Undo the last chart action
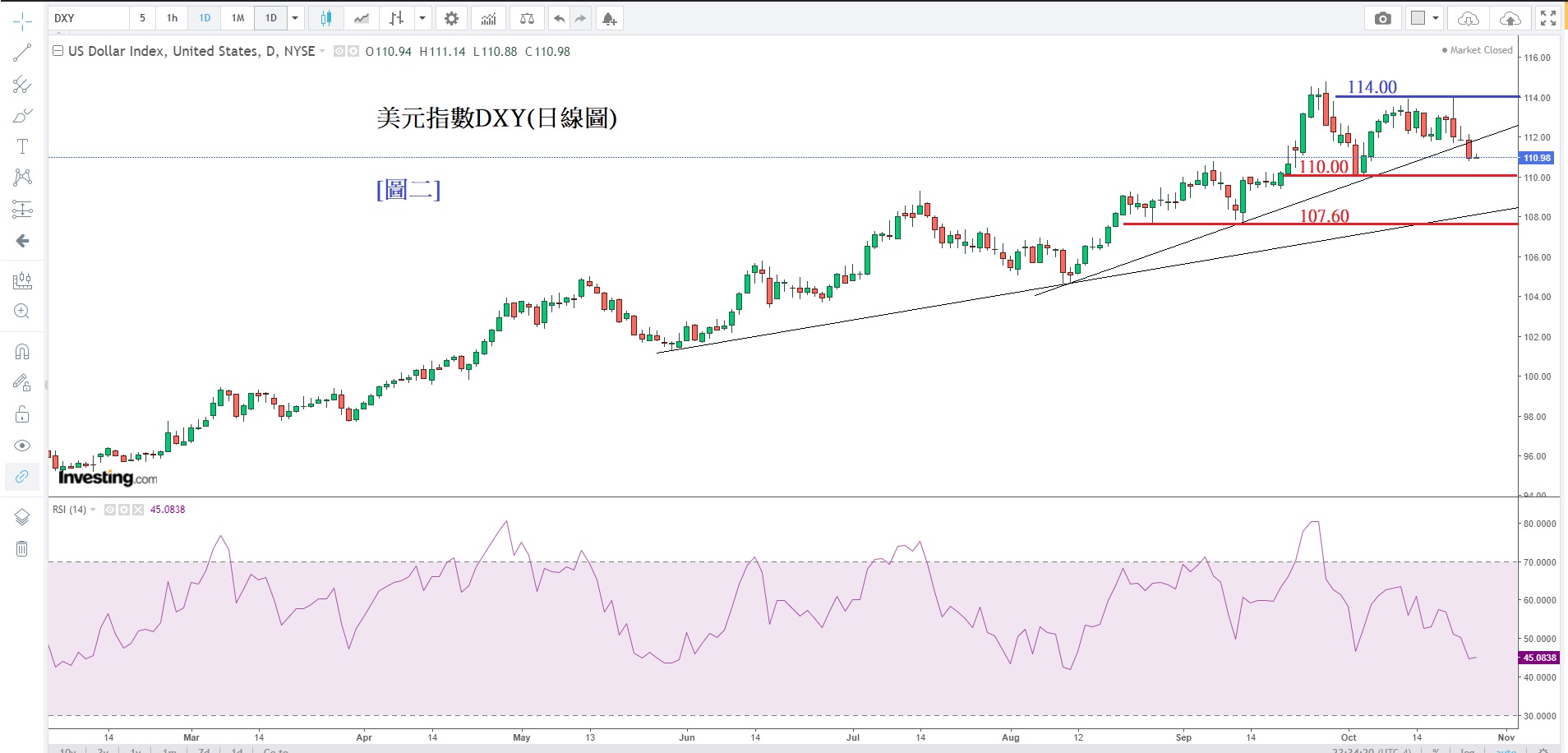This screenshot has width=1568, height=753. click(x=559, y=18)
